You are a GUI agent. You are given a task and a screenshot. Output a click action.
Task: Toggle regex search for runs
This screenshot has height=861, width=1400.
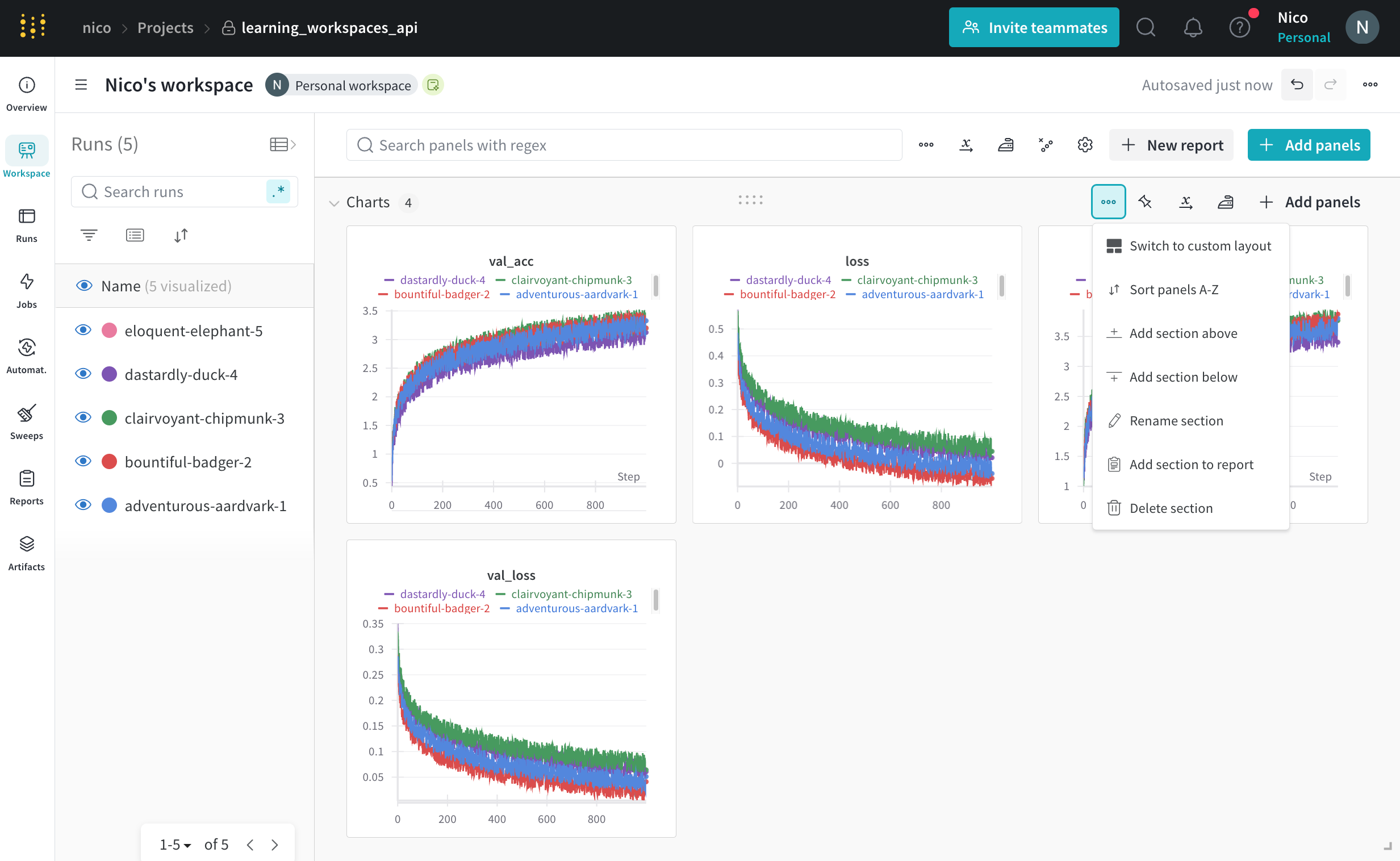coord(278,191)
